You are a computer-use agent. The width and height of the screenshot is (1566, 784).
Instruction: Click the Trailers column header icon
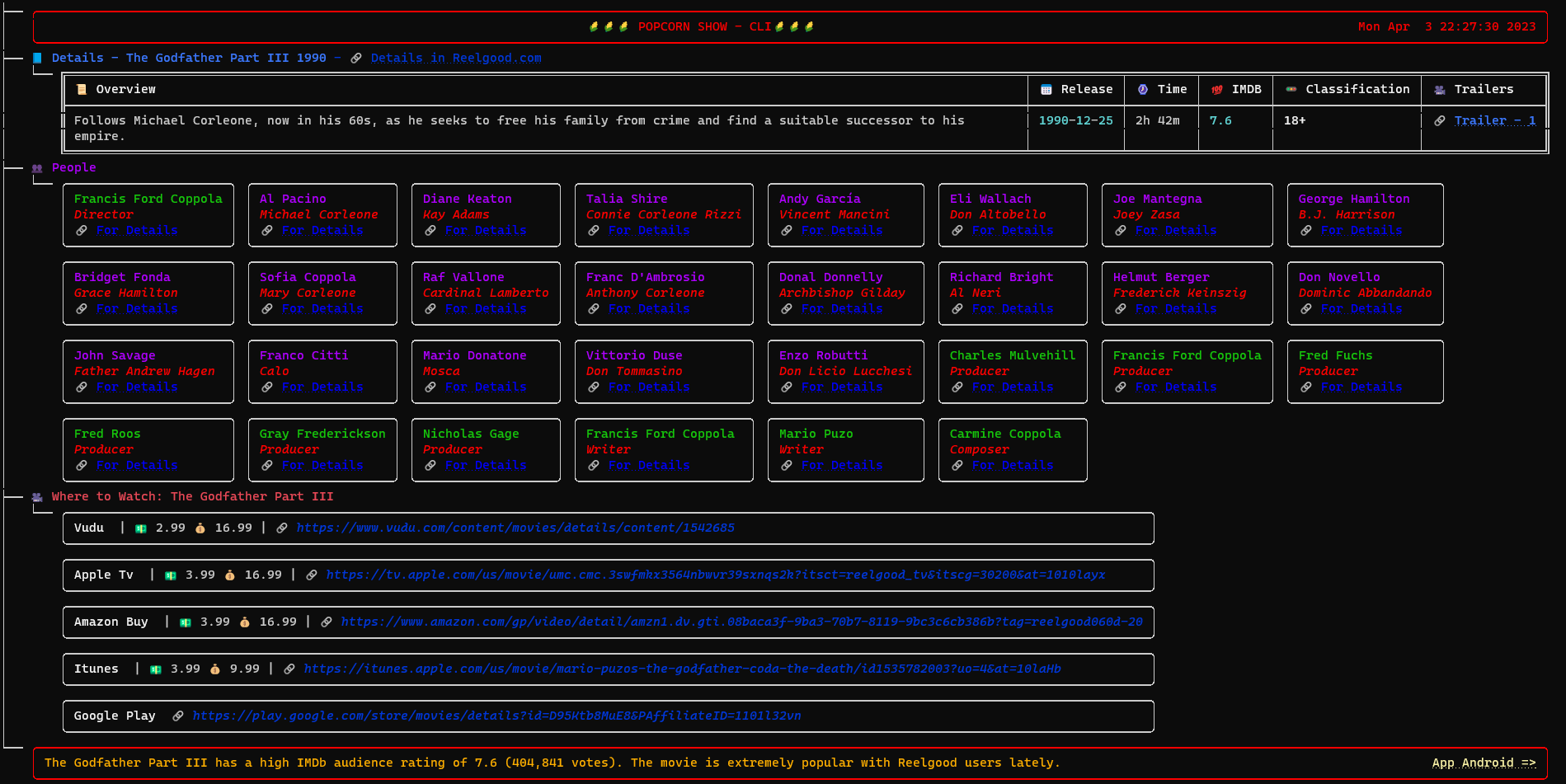pyautogui.click(x=1440, y=90)
